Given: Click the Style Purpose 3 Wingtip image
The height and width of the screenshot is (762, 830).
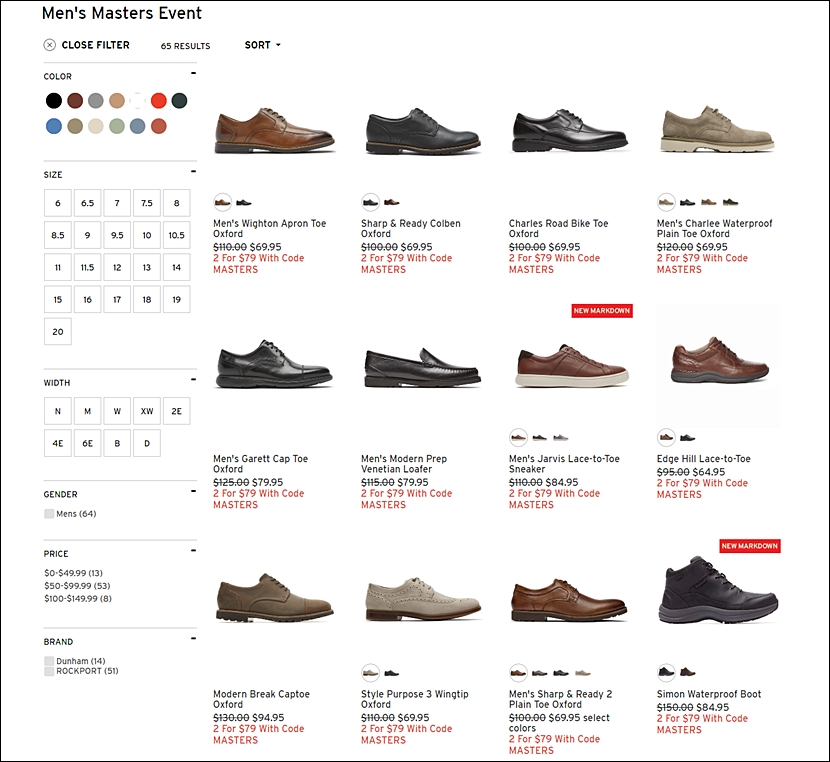Looking at the screenshot, I should 423,599.
